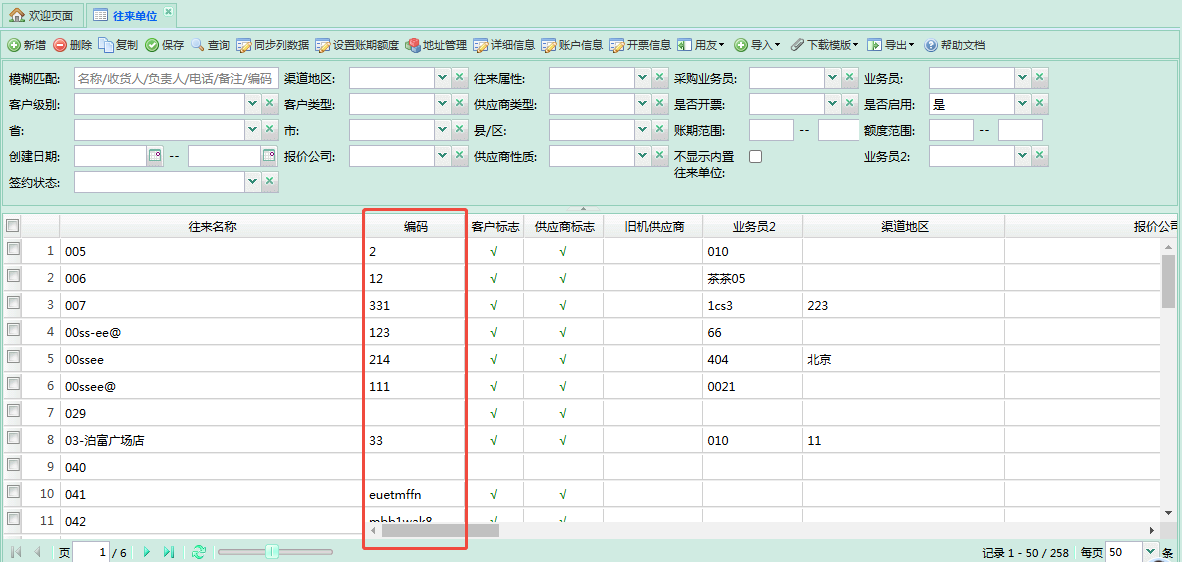Check the 不显示内置往来单位 checkbox

click(x=756, y=156)
